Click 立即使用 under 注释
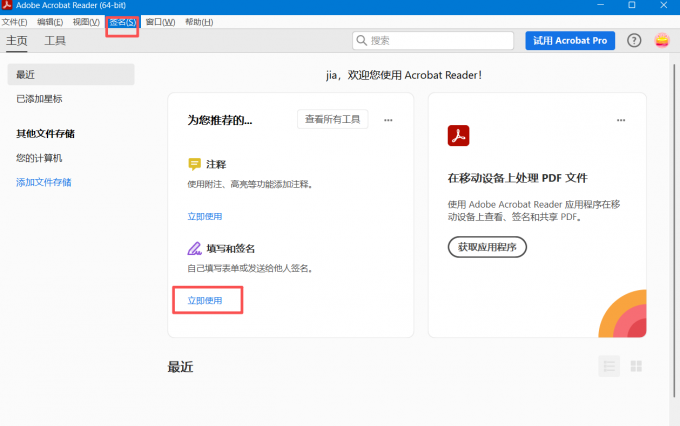This screenshot has width=680, height=426. click(x=205, y=216)
